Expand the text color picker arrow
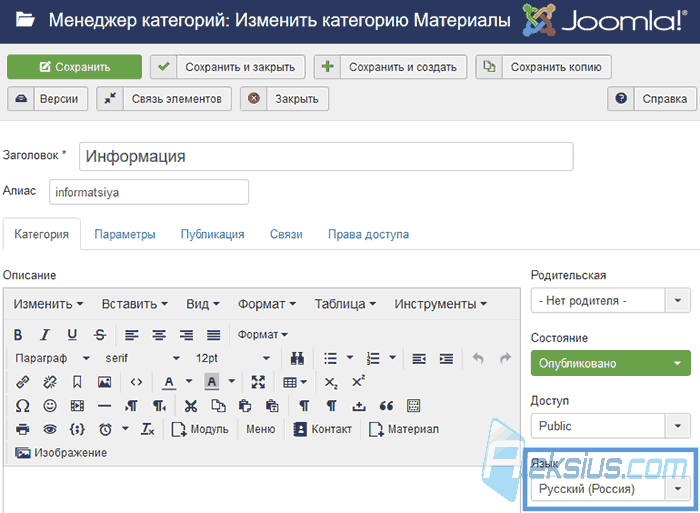 click(189, 382)
